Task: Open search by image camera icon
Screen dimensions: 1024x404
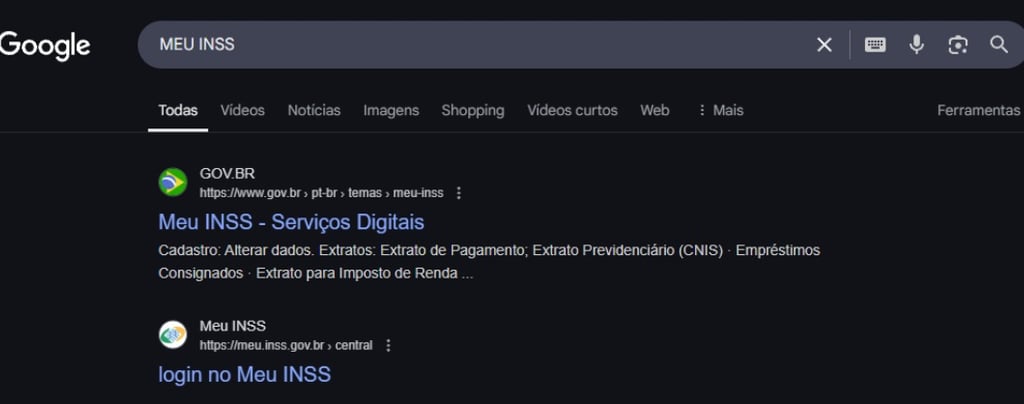Action: coord(957,44)
